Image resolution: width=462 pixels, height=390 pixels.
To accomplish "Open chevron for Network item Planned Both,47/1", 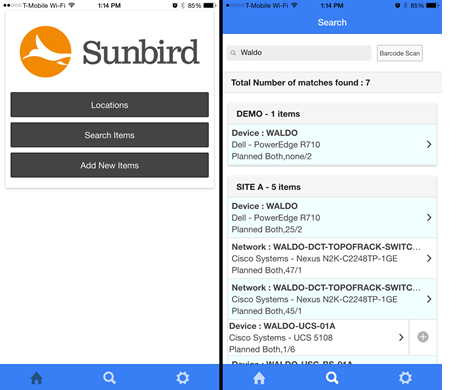I will (x=429, y=258).
